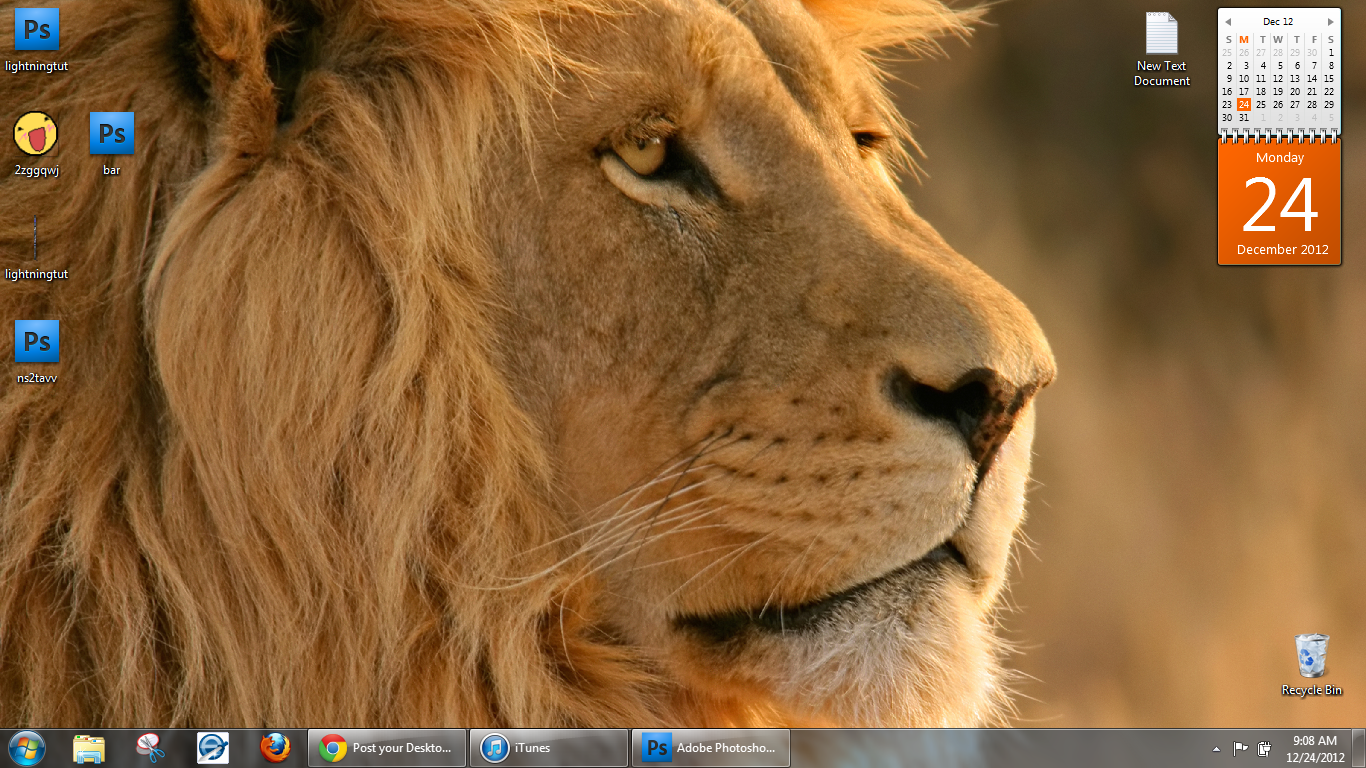
Task: Click the 'Dec 12' calendar header
Action: coord(1278,21)
